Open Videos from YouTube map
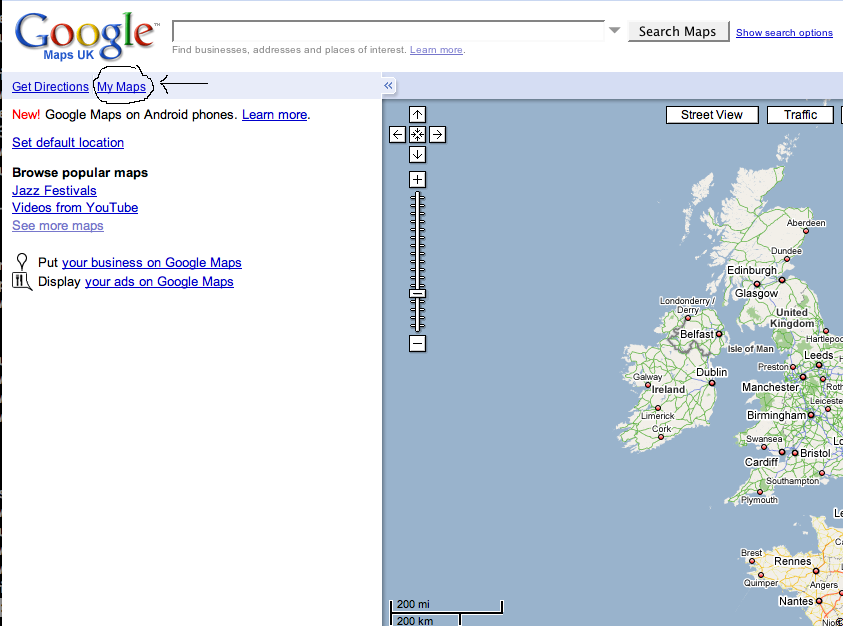843x626 pixels. pyautogui.click(x=75, y=207)
